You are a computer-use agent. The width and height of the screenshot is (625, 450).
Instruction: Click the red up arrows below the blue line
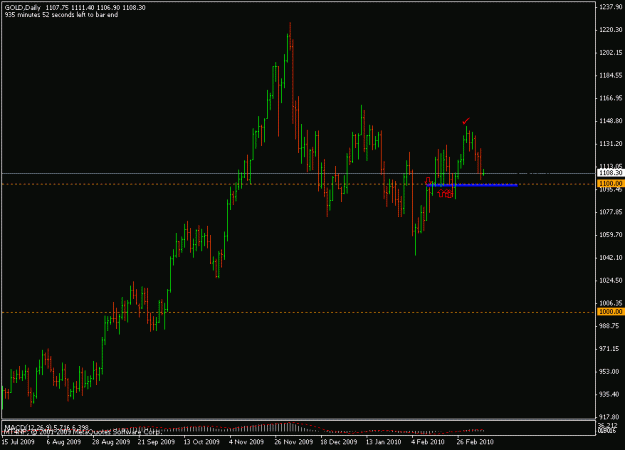(445, 194)
